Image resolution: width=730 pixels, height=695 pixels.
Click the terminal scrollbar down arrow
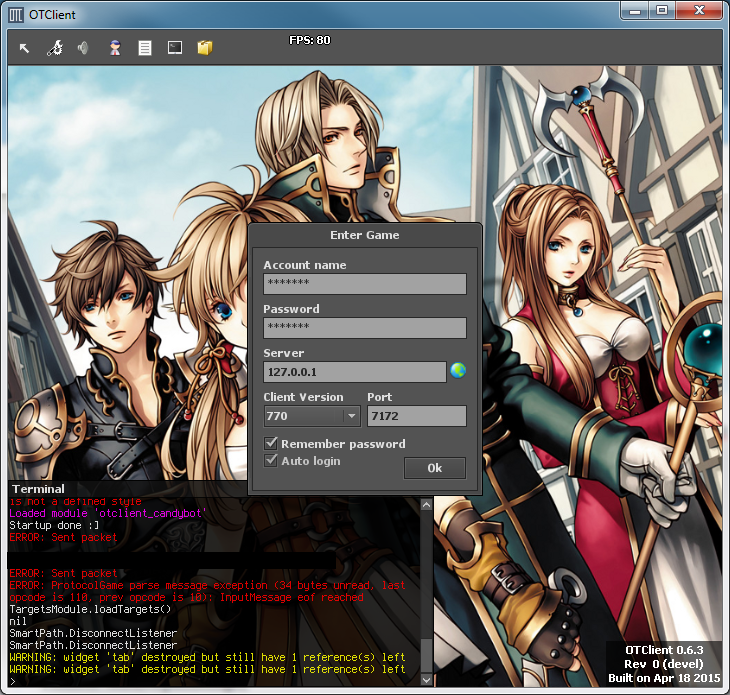click(426, 680)
